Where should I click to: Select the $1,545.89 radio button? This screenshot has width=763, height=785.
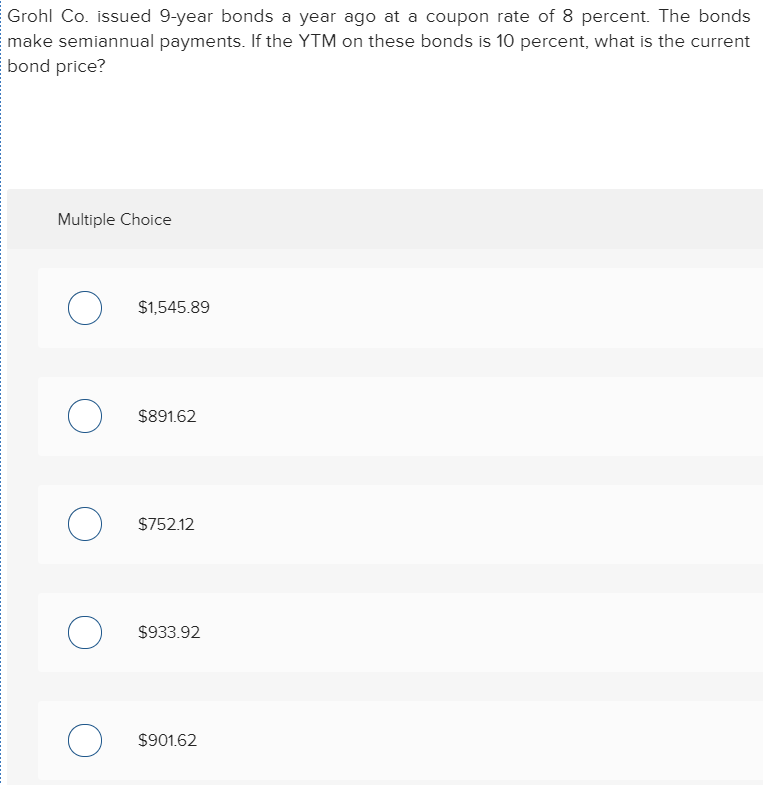[85, 308]
